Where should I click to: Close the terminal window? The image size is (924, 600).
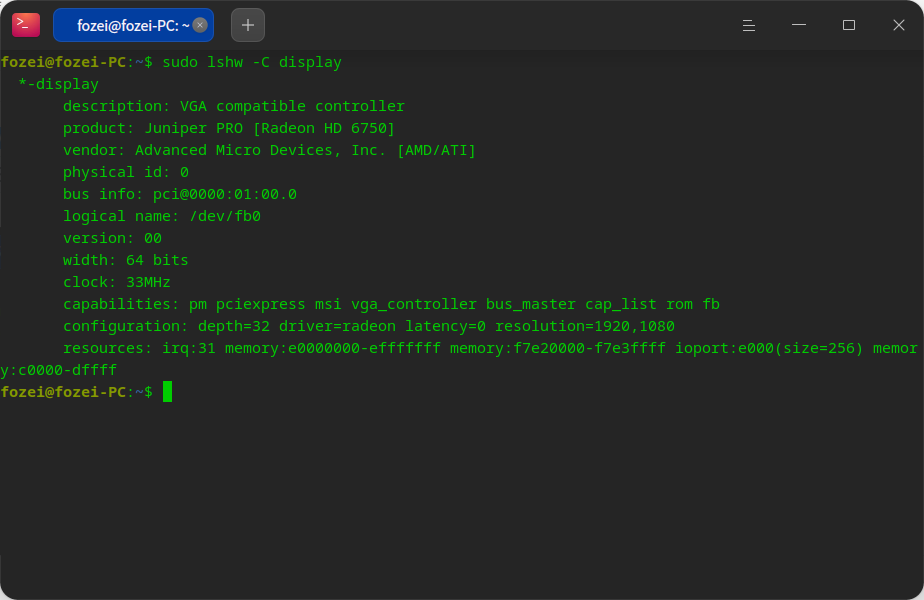tap(899, 25)
